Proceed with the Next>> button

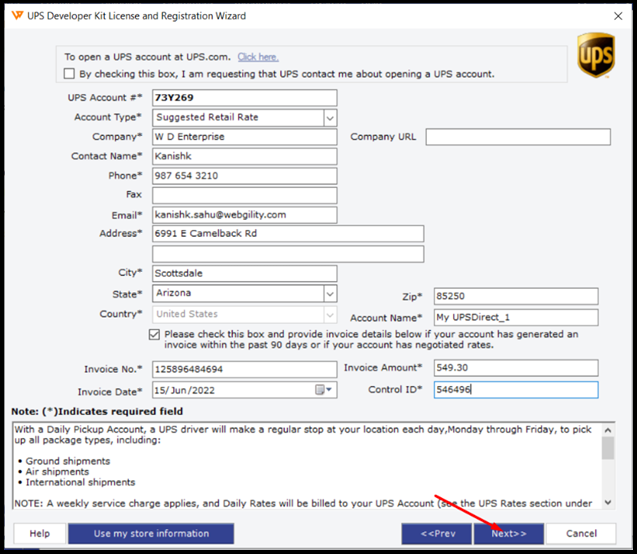[x=509, y=533]
